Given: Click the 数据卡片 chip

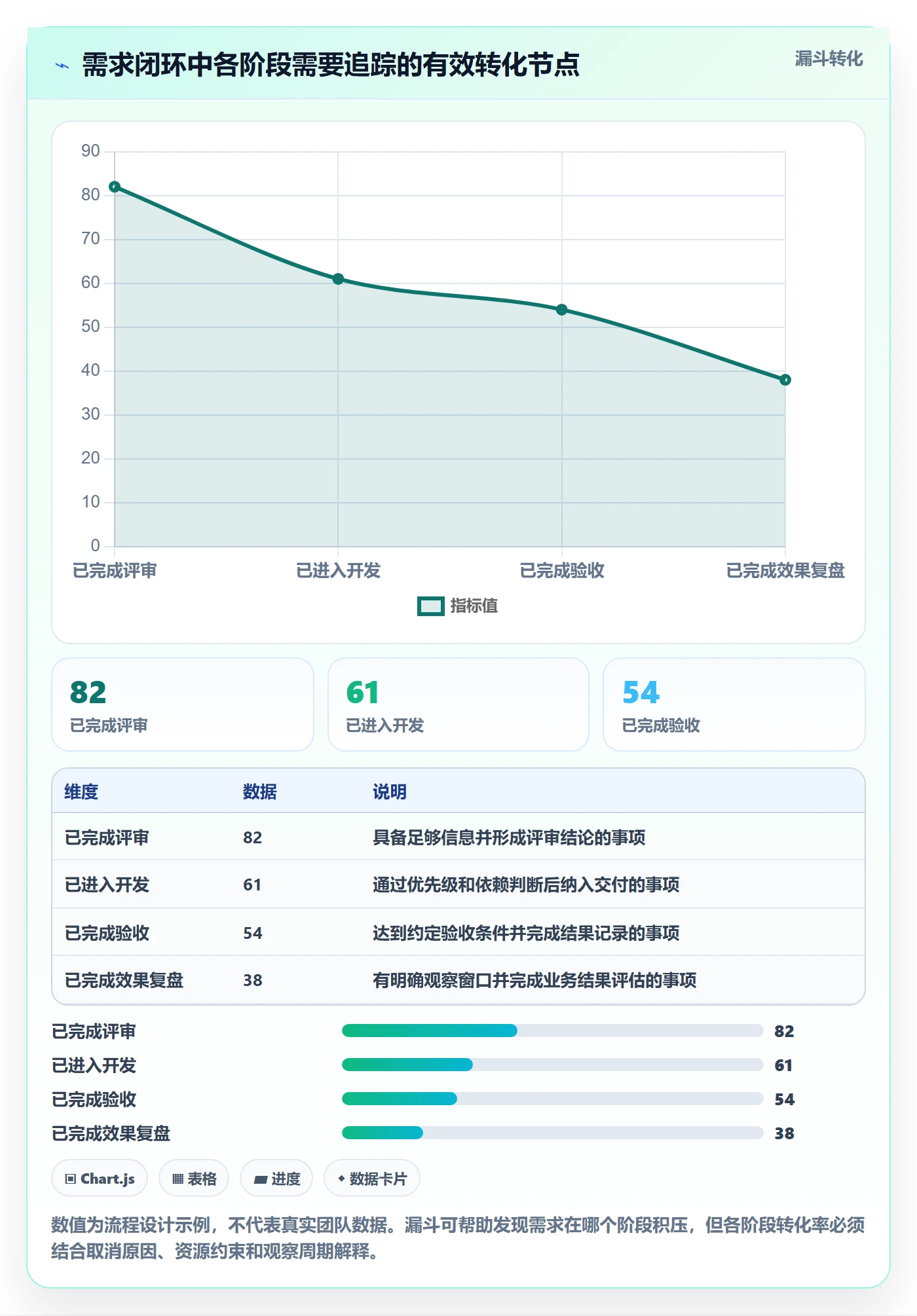Looking at the screenshot, I should coord(372,1179).
